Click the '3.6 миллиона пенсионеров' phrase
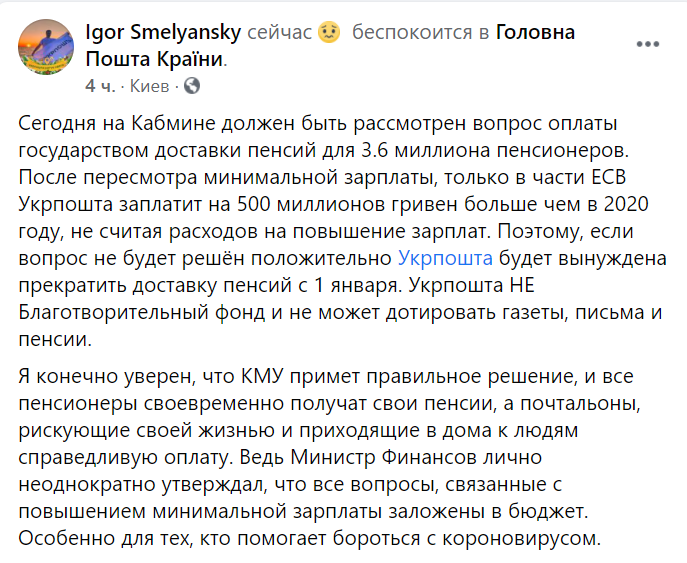687x563 pixels. [495, 150]
